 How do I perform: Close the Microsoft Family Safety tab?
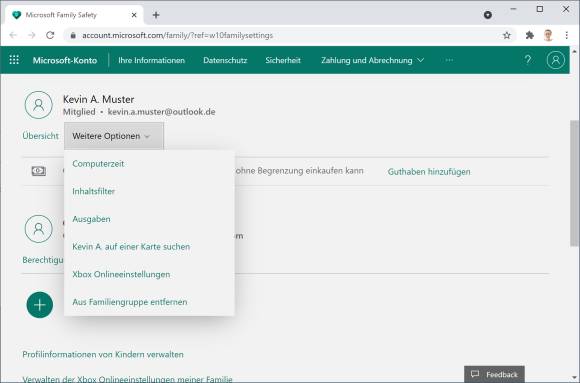pyautogui.click(x=134, y=15)
